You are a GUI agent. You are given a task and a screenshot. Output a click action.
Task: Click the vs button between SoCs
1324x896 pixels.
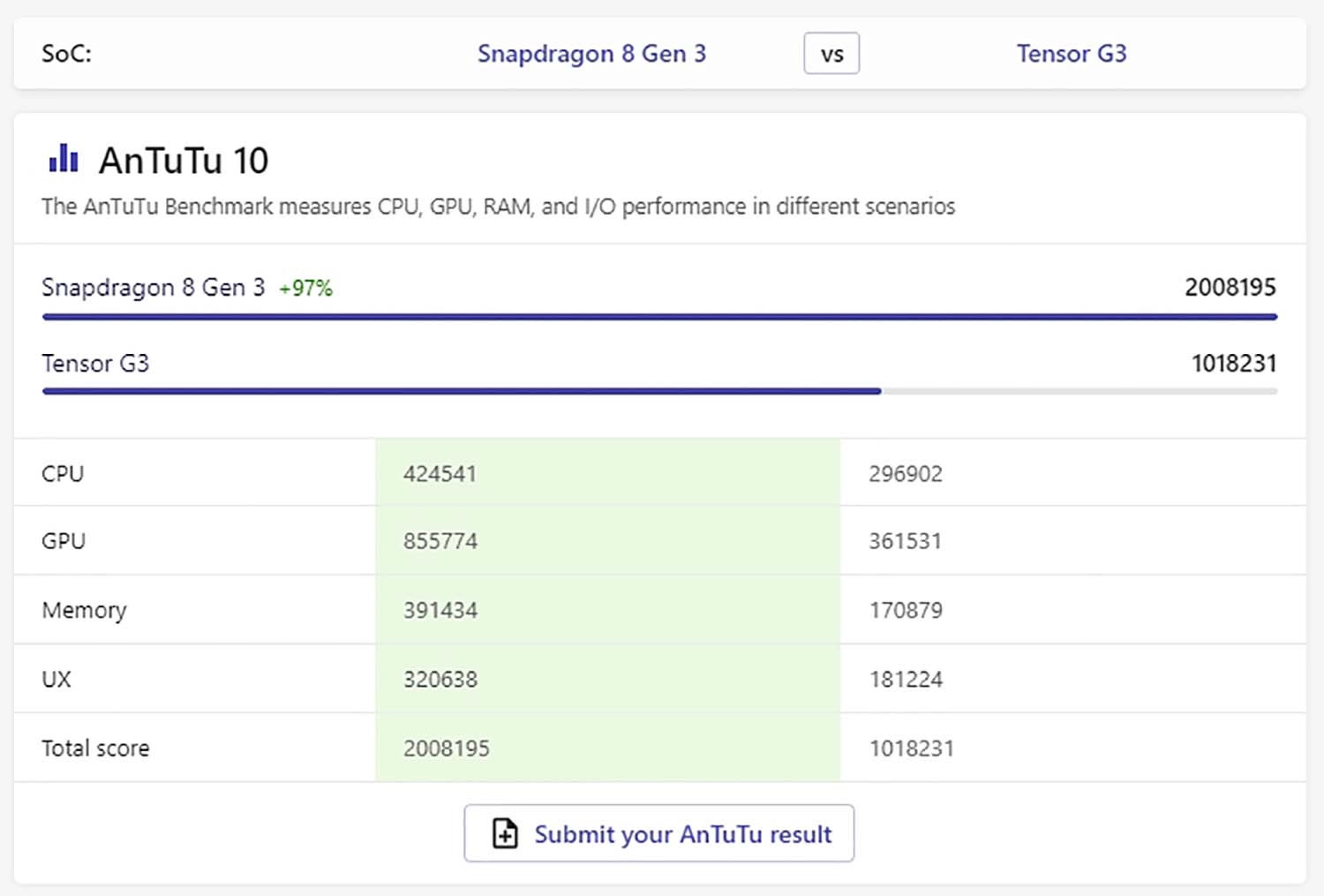pyautogui.click(x=831, y=54)
